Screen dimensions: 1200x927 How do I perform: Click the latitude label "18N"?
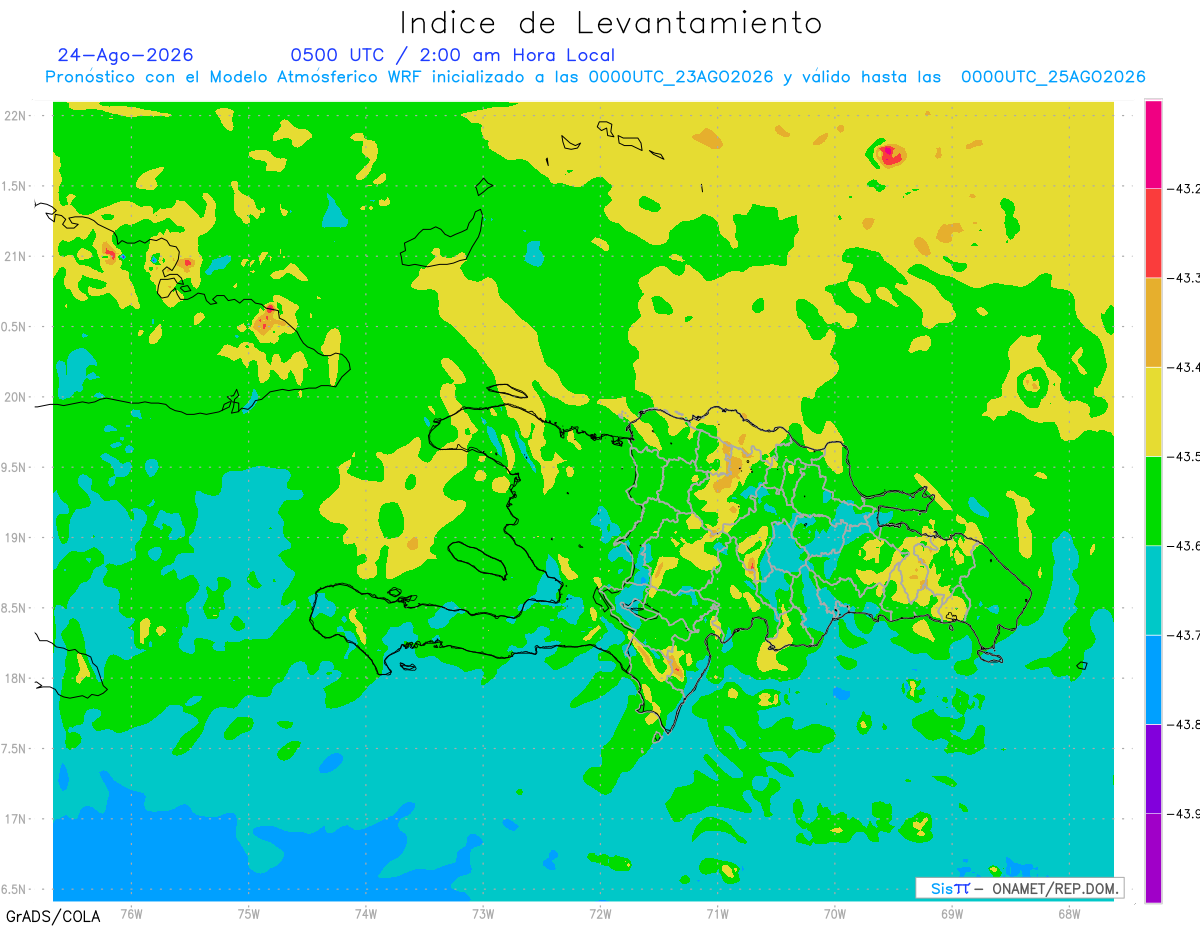[17, 678]
